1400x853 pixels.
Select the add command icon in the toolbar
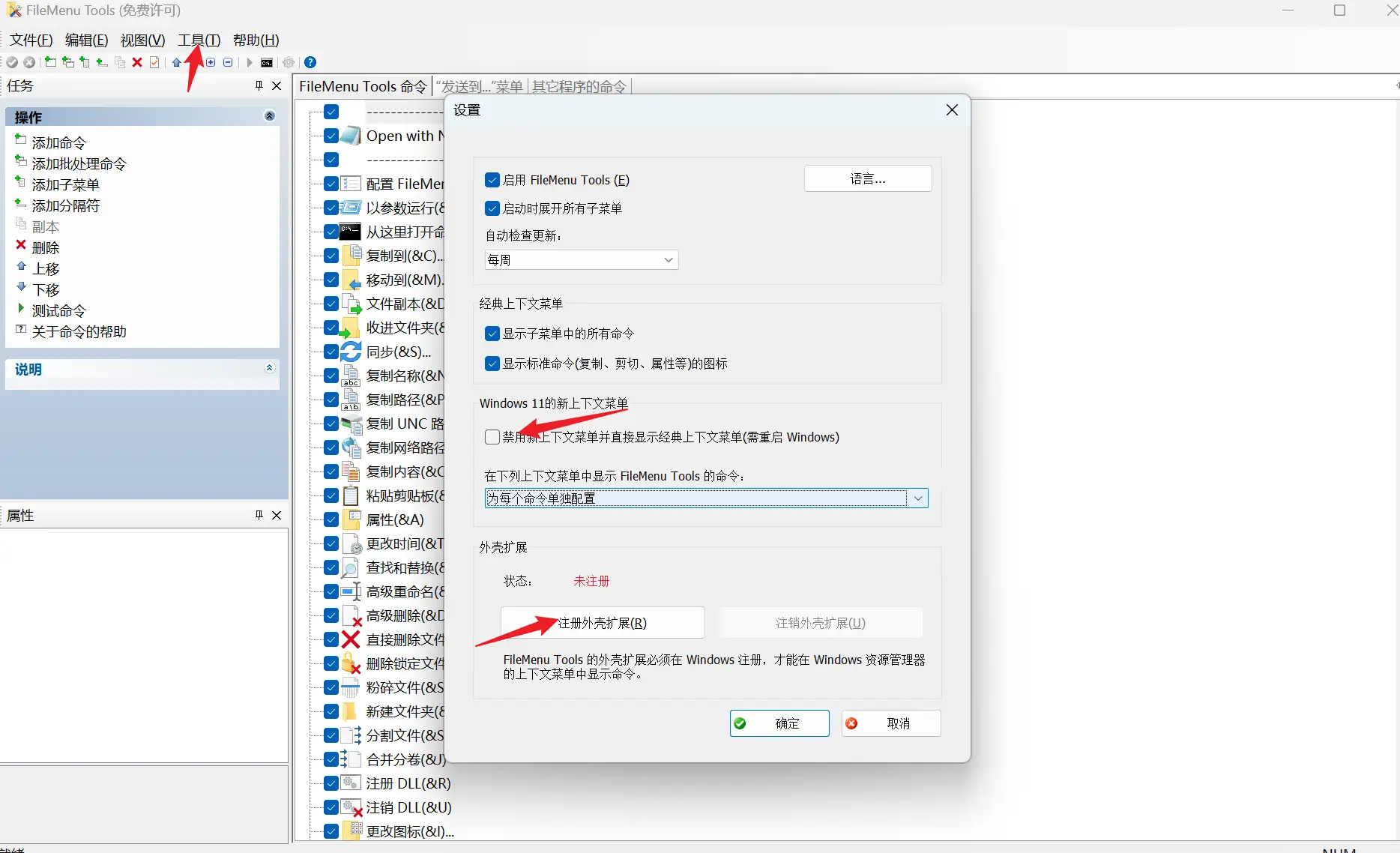(52, 62)
